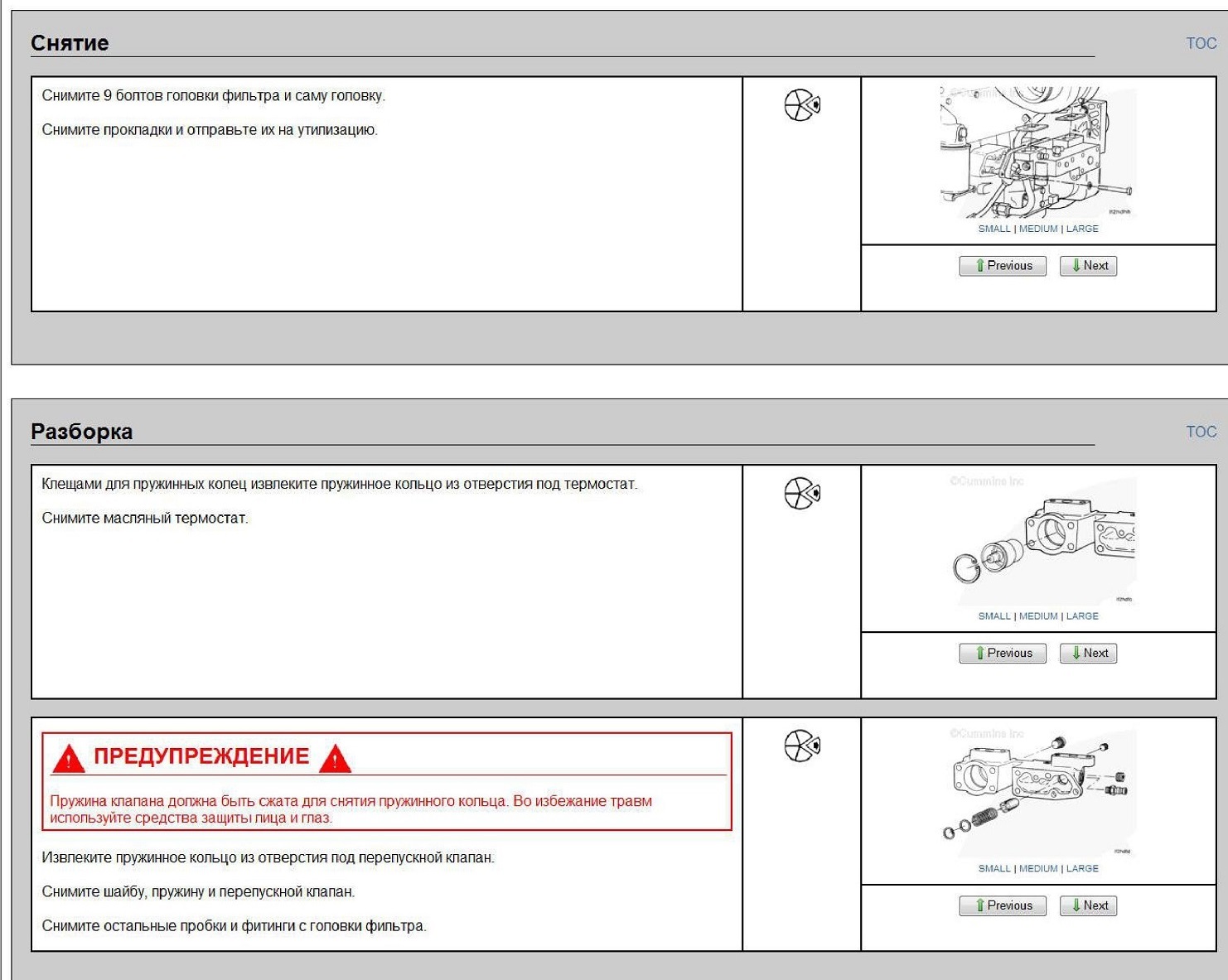This screenshot has width=1228, height=980.
Task: Click the red warning text 'Пружина клапана должна быть сжата'
Action: pos(171,801)
